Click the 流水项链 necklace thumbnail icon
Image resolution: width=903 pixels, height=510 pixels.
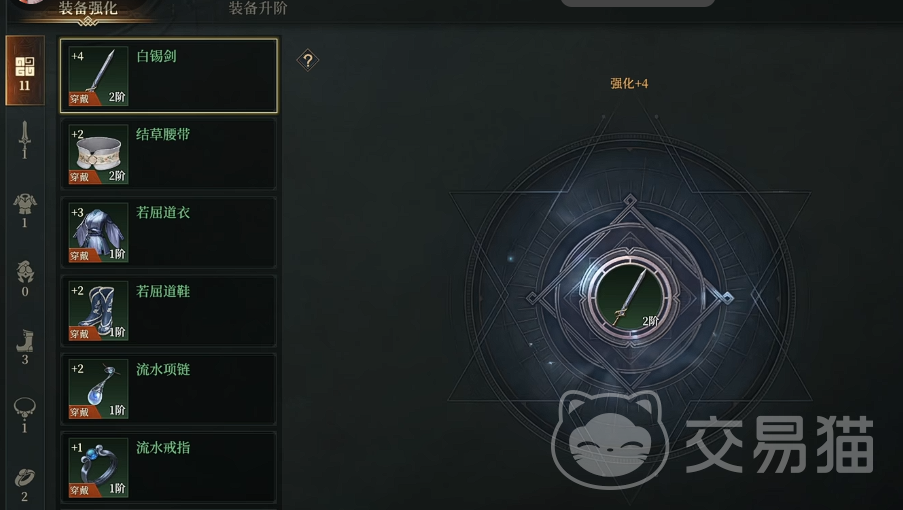98,389
